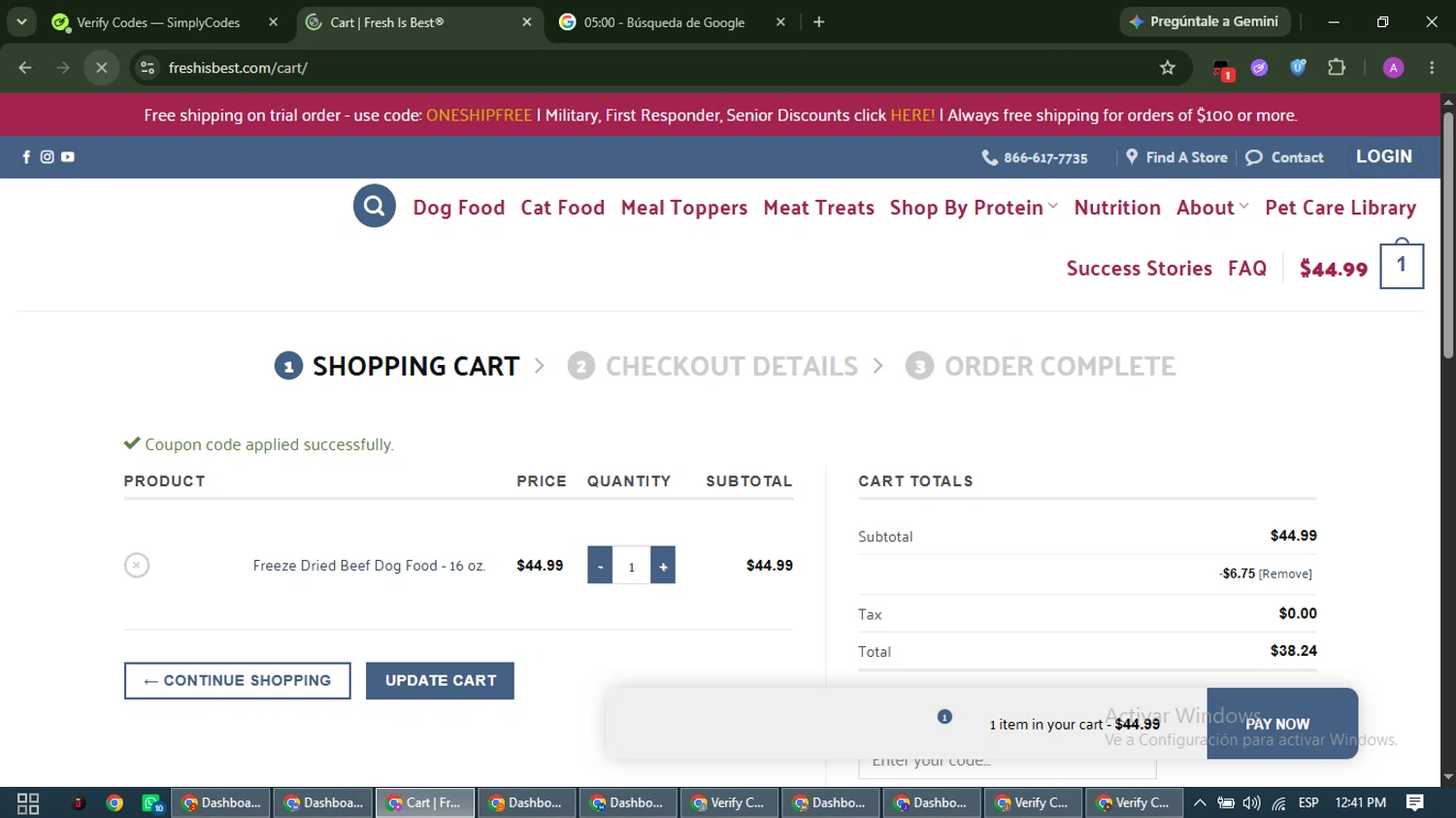Go to the Nutrition page
Screen dimensions: 1456x818
1117,208
